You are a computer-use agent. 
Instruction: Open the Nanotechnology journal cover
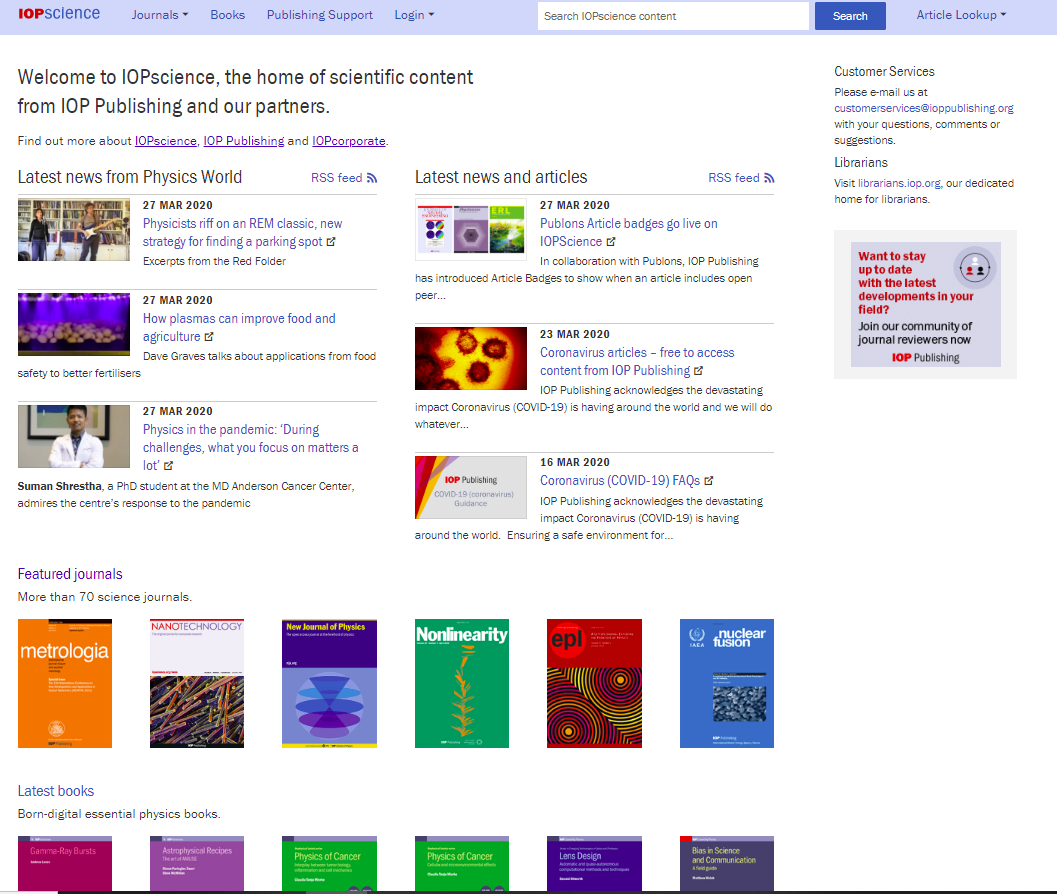pos(197,684)
